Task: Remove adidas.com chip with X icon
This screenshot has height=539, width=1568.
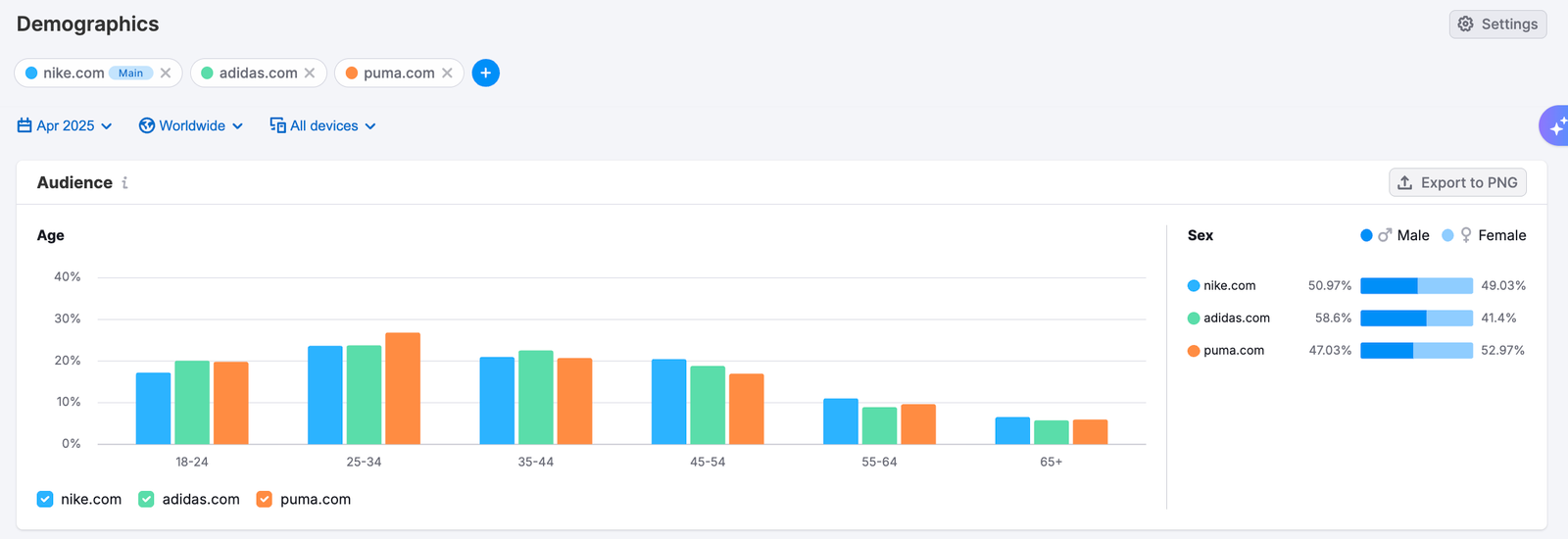Action: 310,73
